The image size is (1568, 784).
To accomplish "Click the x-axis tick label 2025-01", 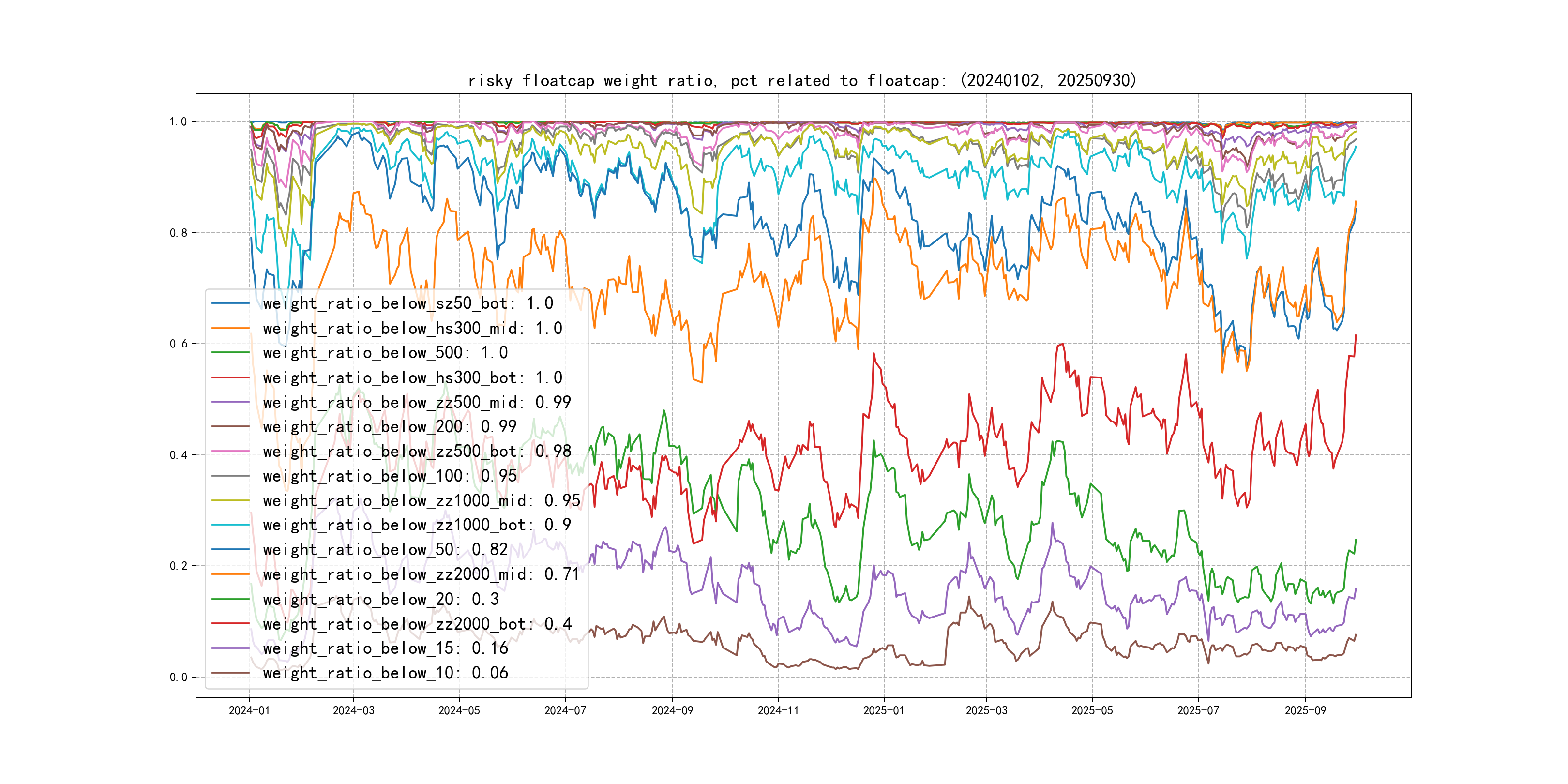I will (883, 710).
